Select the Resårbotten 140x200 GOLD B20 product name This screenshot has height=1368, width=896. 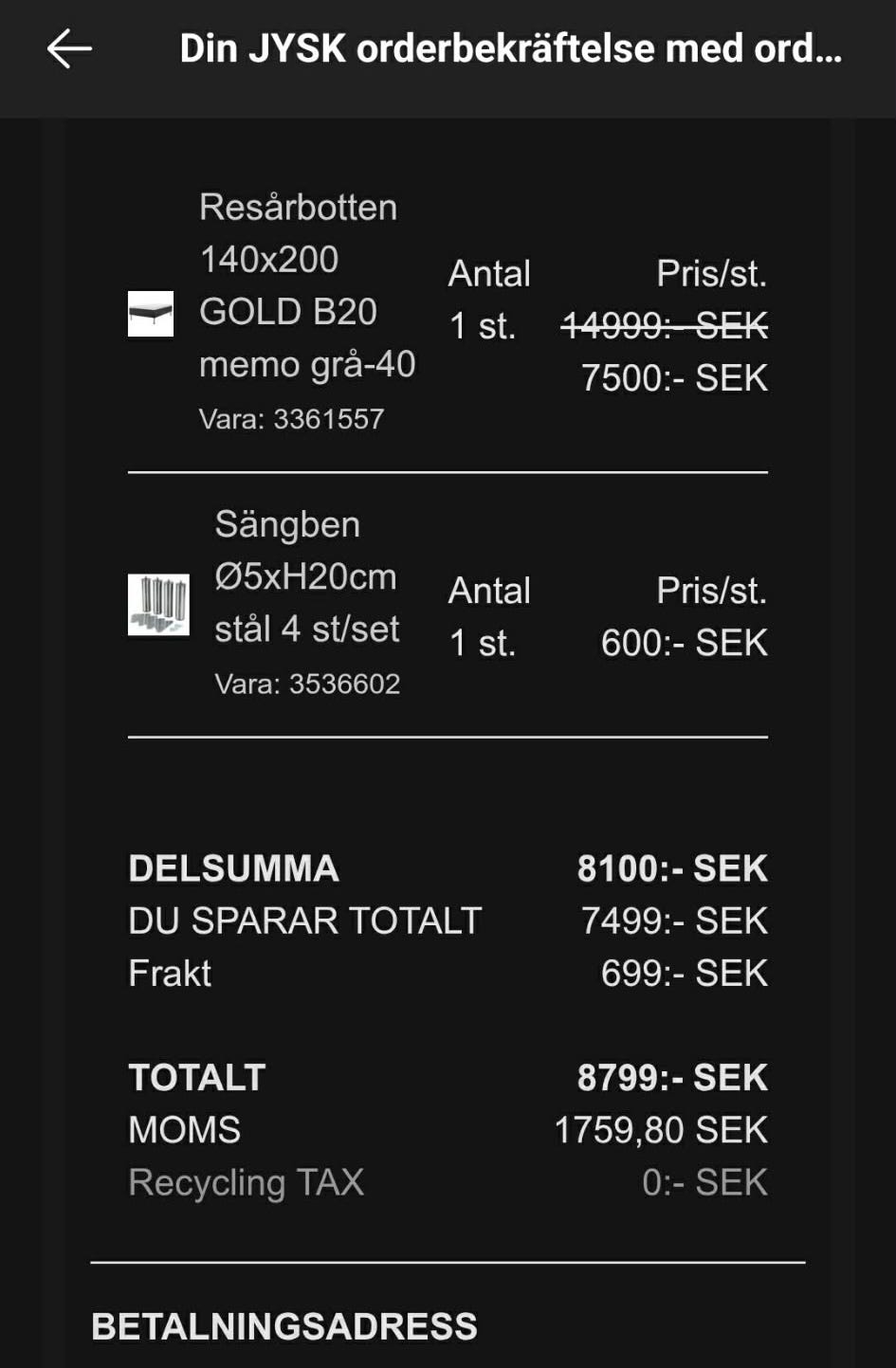(x=306, y=285)
